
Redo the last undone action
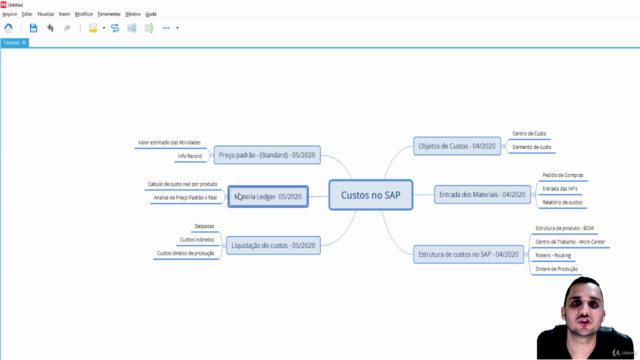pyautogui.click(x=67, y=28)
